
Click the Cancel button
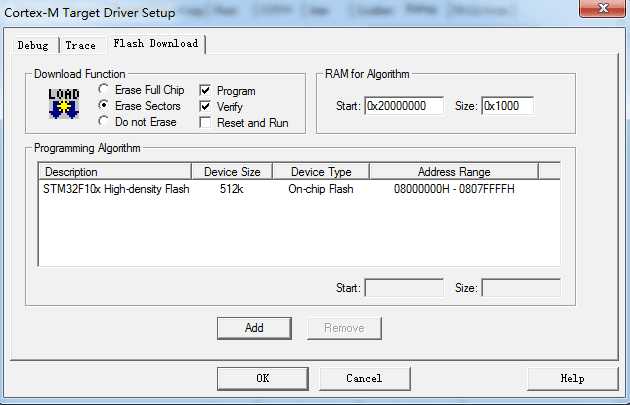(x=364, y=378)
